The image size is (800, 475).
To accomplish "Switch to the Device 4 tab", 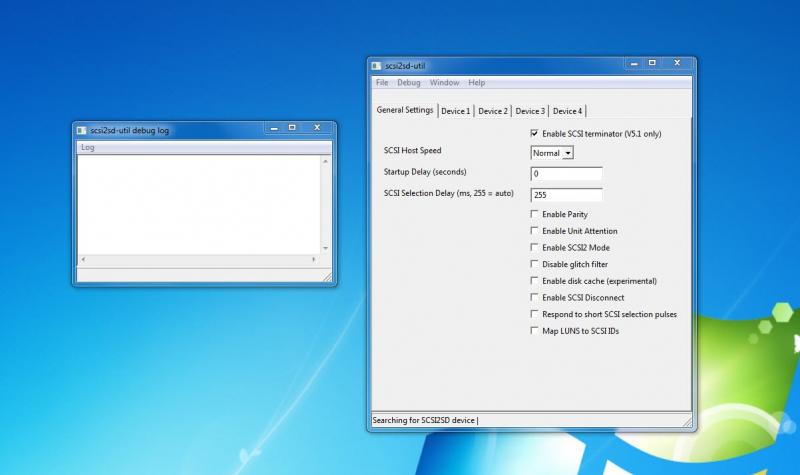I will [567, 111].
